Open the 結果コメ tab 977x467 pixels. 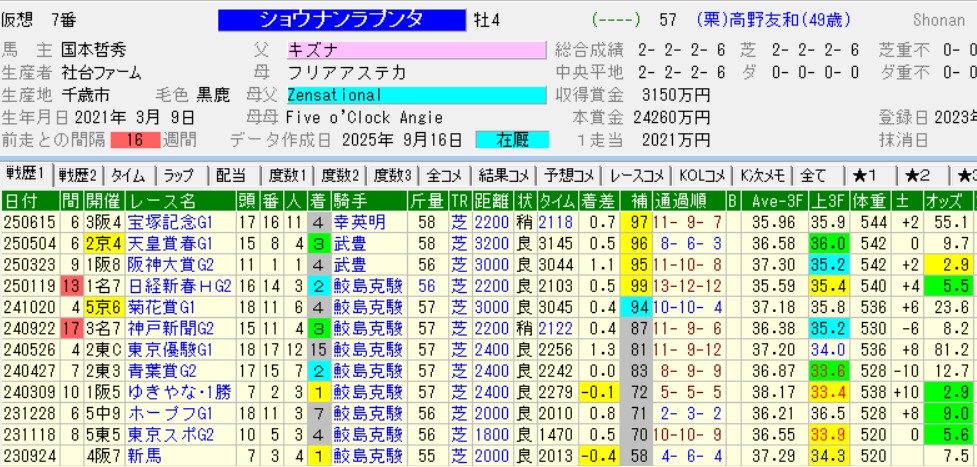(506, 175)
